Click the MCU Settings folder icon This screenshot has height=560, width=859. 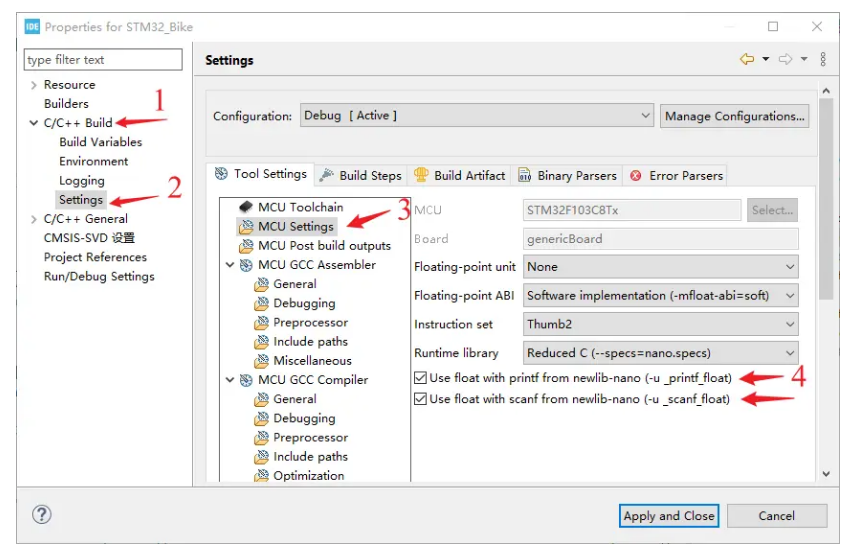coord(246,226)
